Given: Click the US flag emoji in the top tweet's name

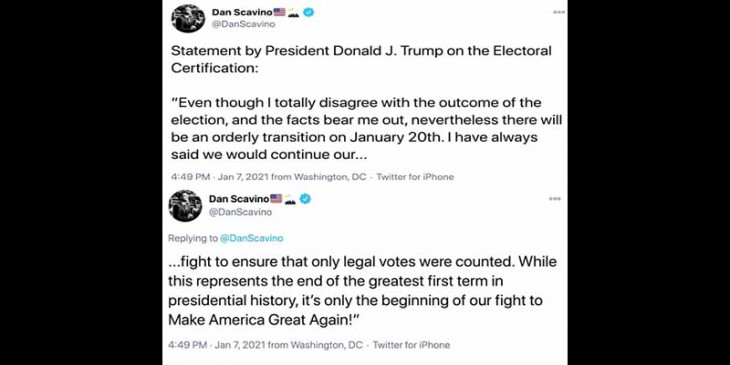Looking at the screenshot, I should coord(279,12).
